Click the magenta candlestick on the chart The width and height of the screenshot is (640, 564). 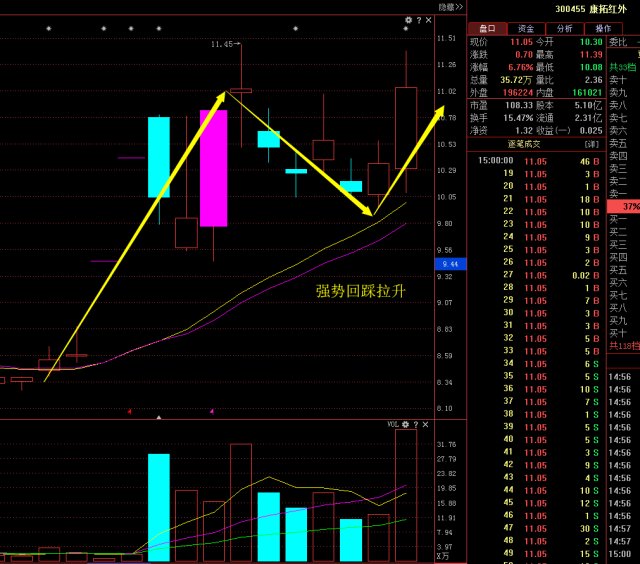click(213, 168)
